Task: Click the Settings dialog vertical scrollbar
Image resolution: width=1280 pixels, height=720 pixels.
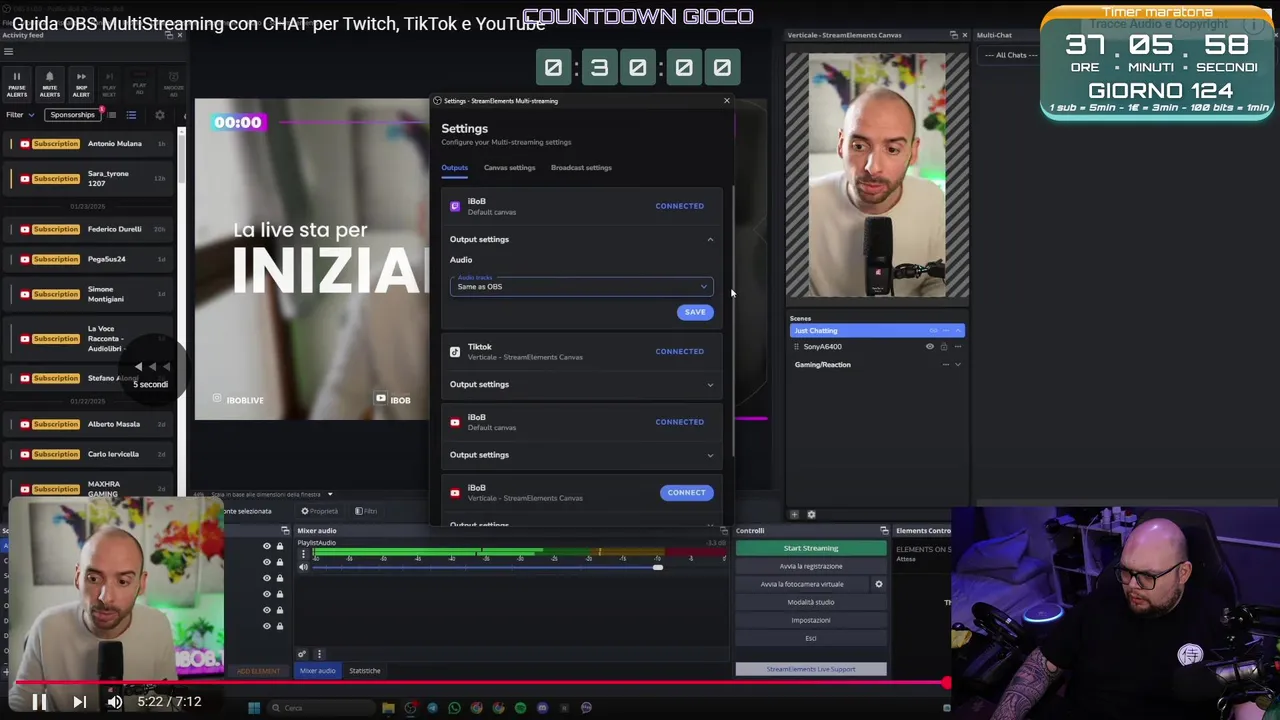Action: tap(735, 320)
